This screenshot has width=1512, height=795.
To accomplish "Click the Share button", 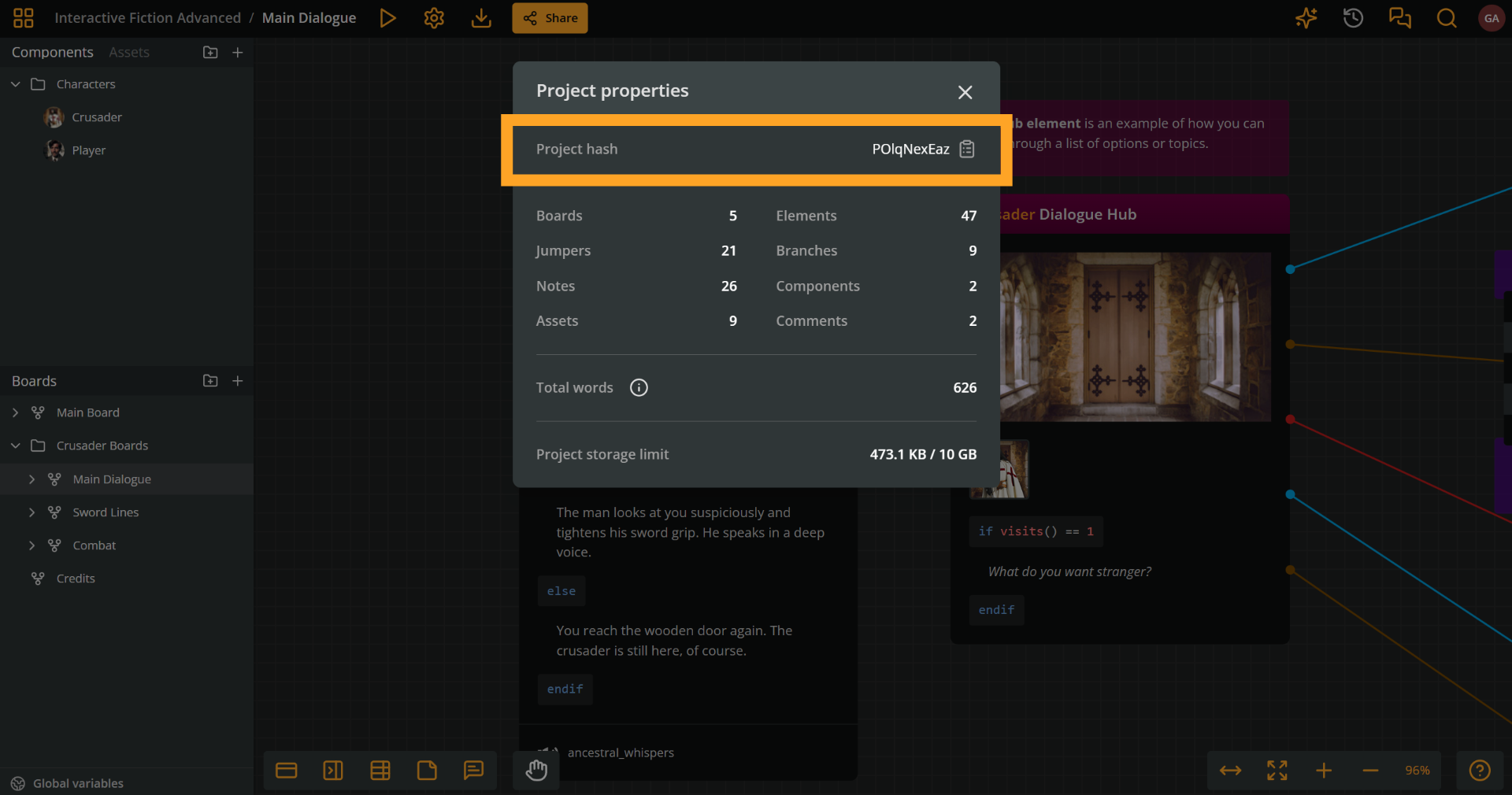I will point(549,18).
